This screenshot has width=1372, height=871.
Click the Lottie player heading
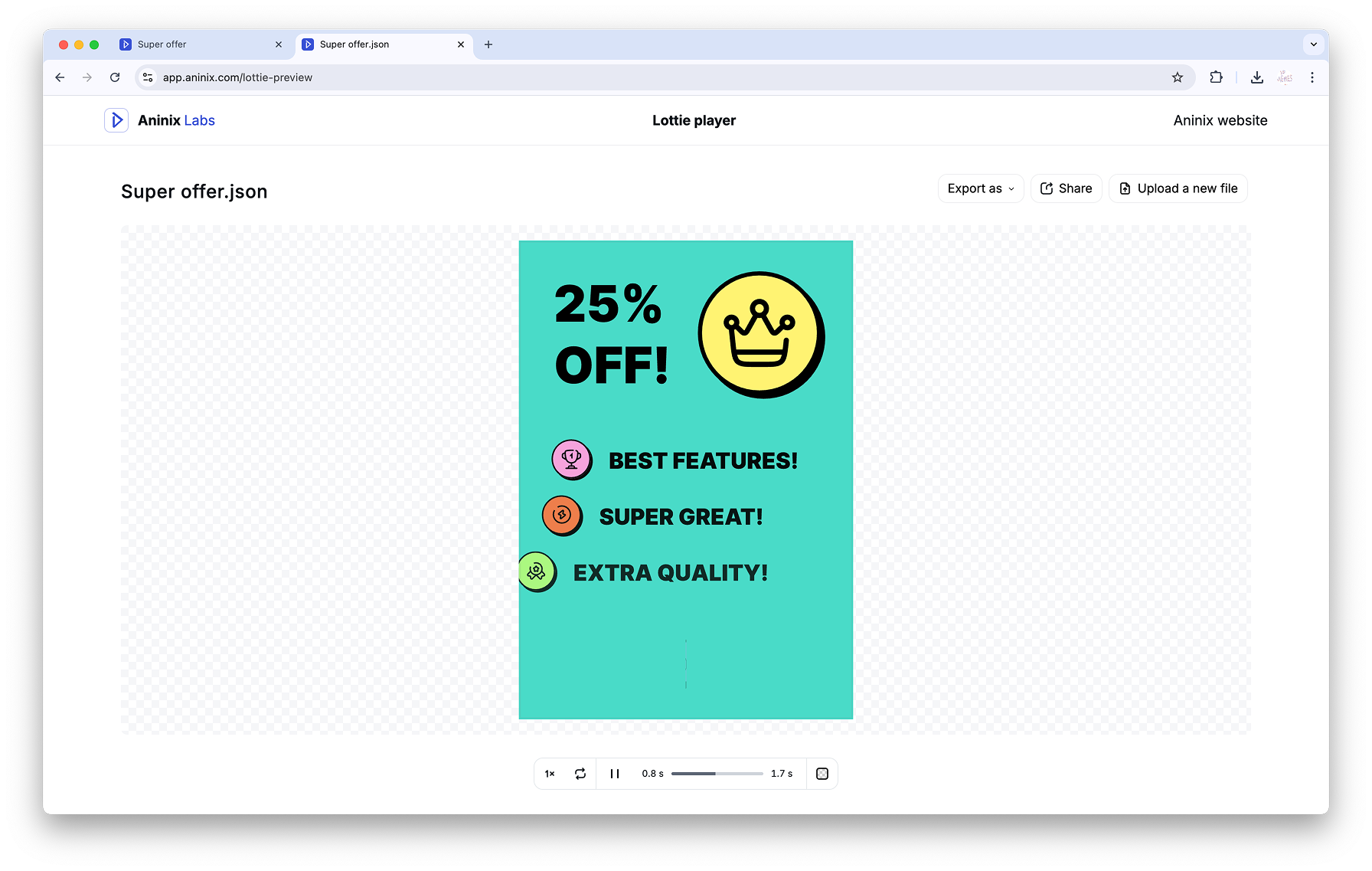[694, 120]
